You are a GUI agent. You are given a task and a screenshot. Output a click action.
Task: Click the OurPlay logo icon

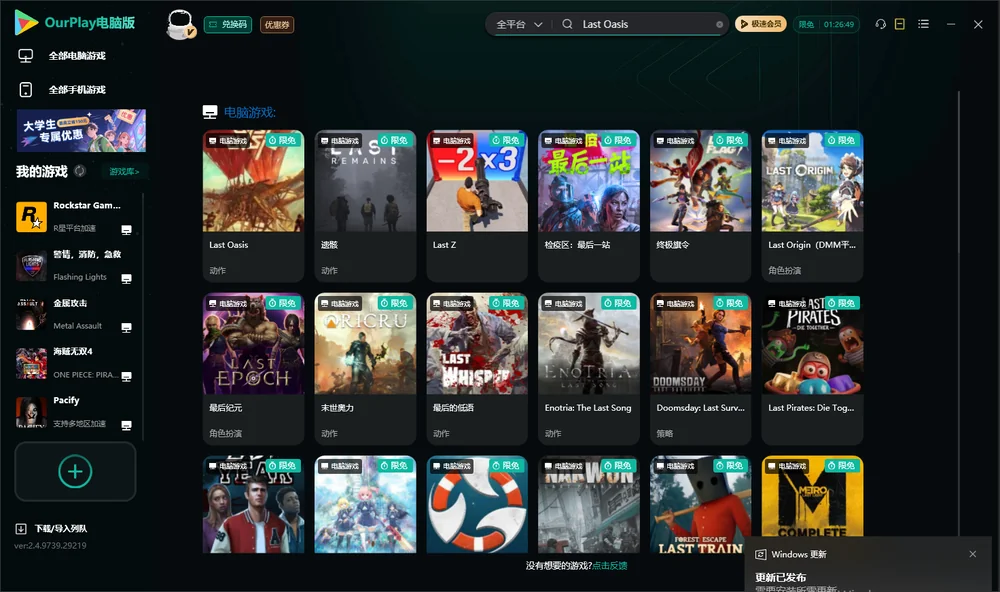coord(26,22)
